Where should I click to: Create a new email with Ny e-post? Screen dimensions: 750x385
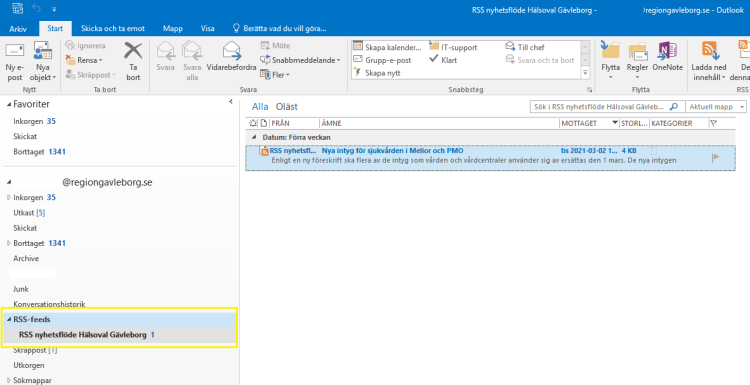pyautogui.click(x=14, y=61)
